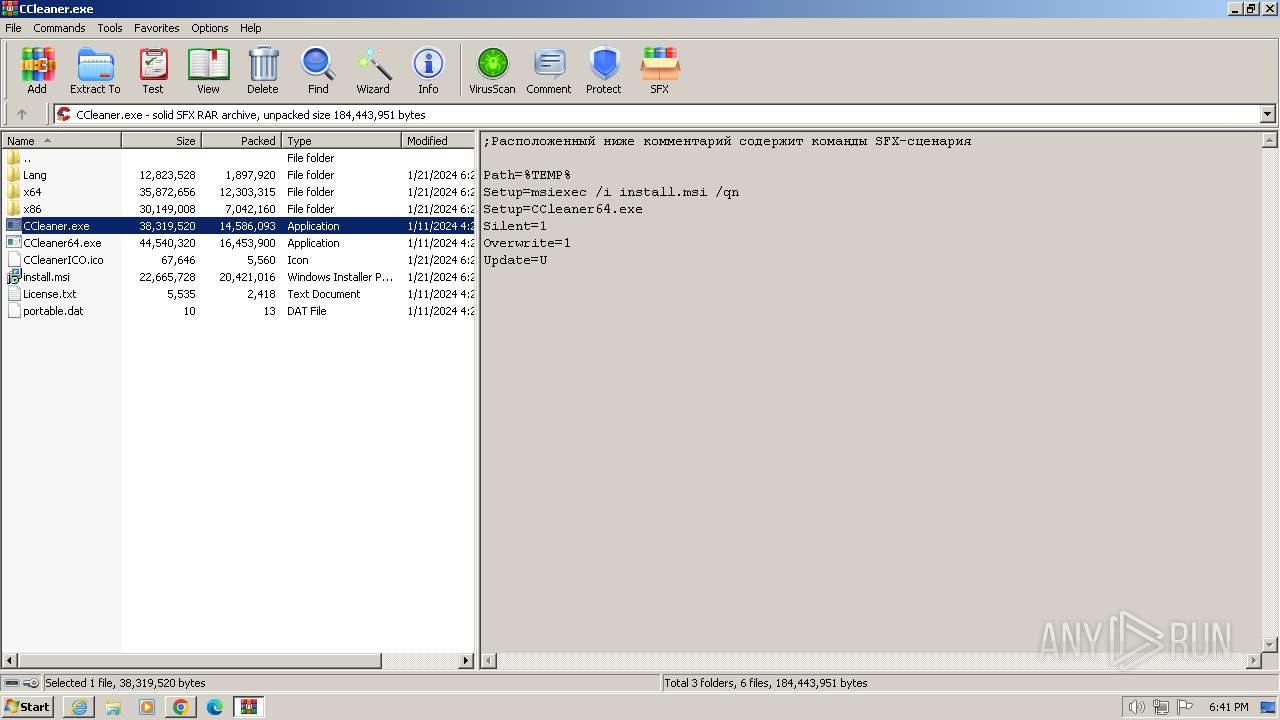Screen dimensions: 1280x720
Task: Select the x86 folder icon
Action: pyautogui.click(x=13, y=209)
